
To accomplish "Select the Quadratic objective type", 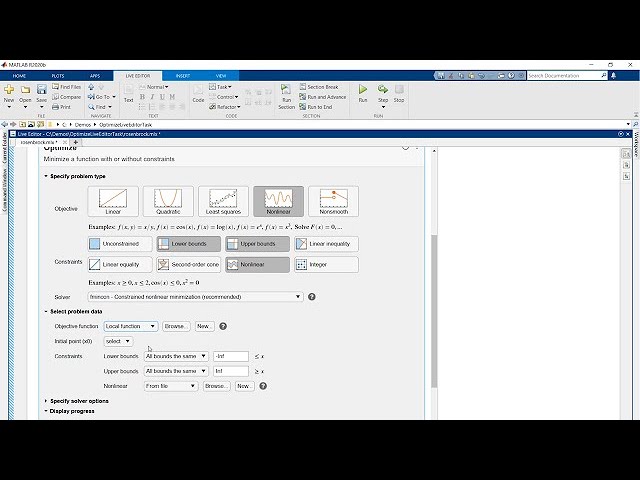I will coord(168,201).
